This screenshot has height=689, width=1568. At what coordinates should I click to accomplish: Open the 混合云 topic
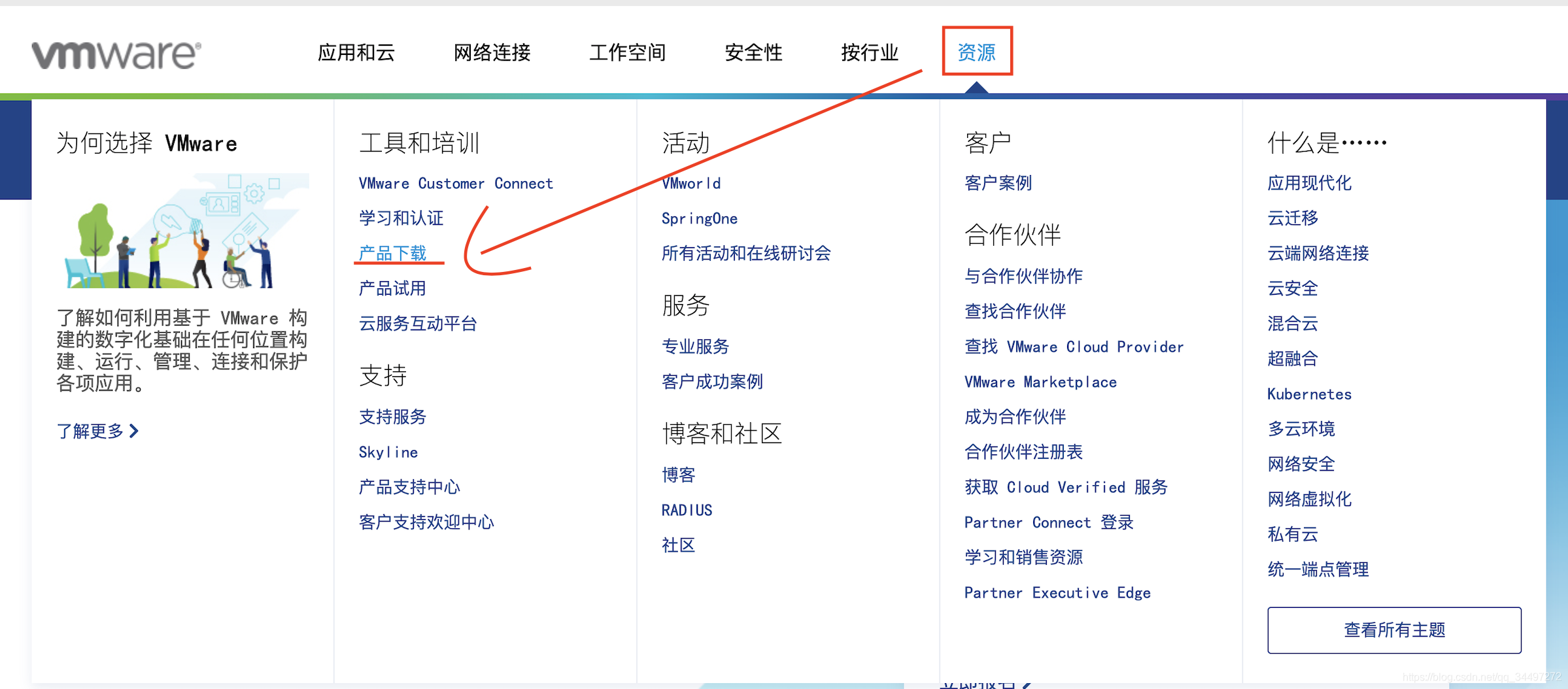(1293, 324)
